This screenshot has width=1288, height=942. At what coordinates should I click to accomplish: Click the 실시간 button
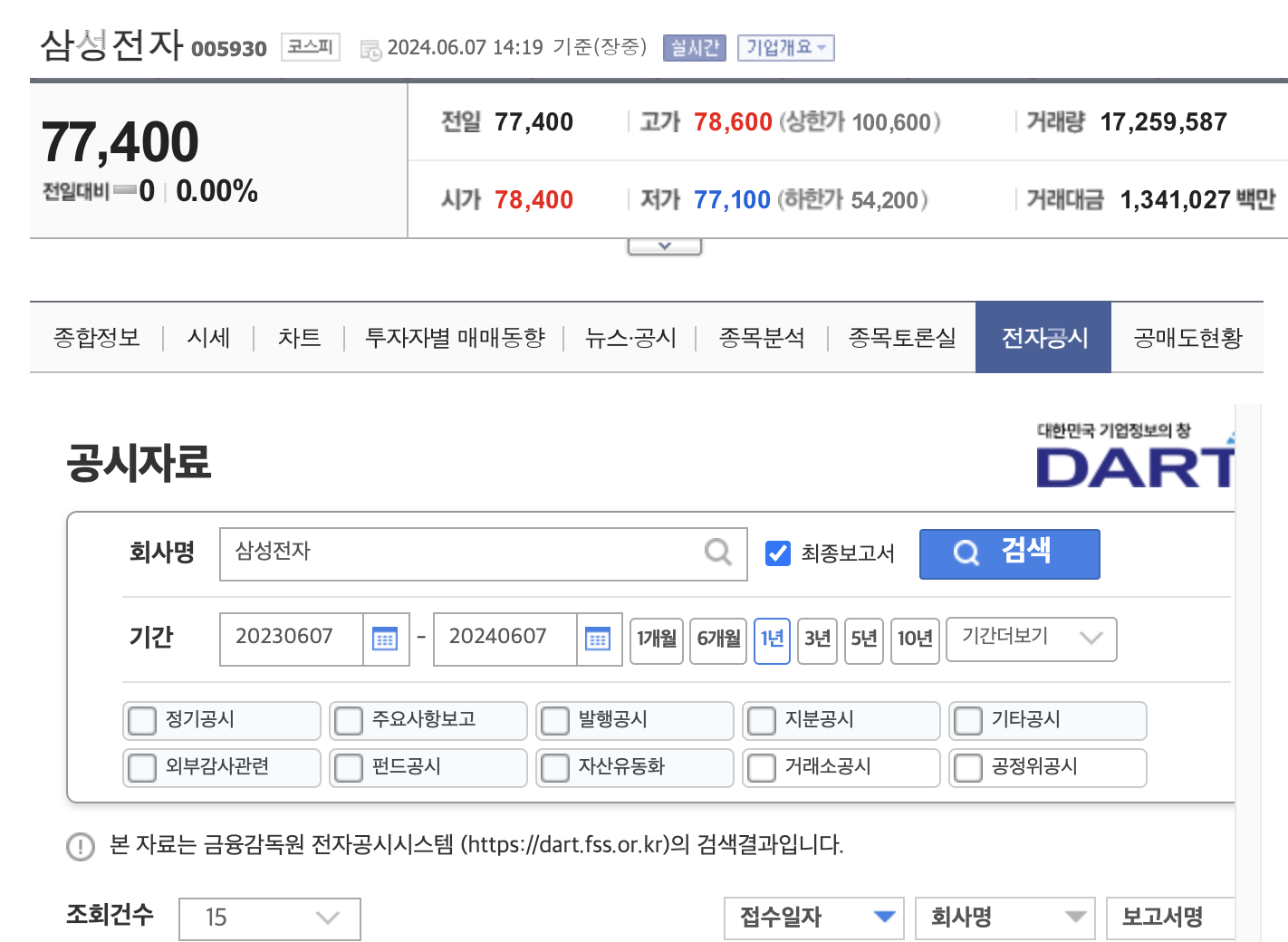695,48
